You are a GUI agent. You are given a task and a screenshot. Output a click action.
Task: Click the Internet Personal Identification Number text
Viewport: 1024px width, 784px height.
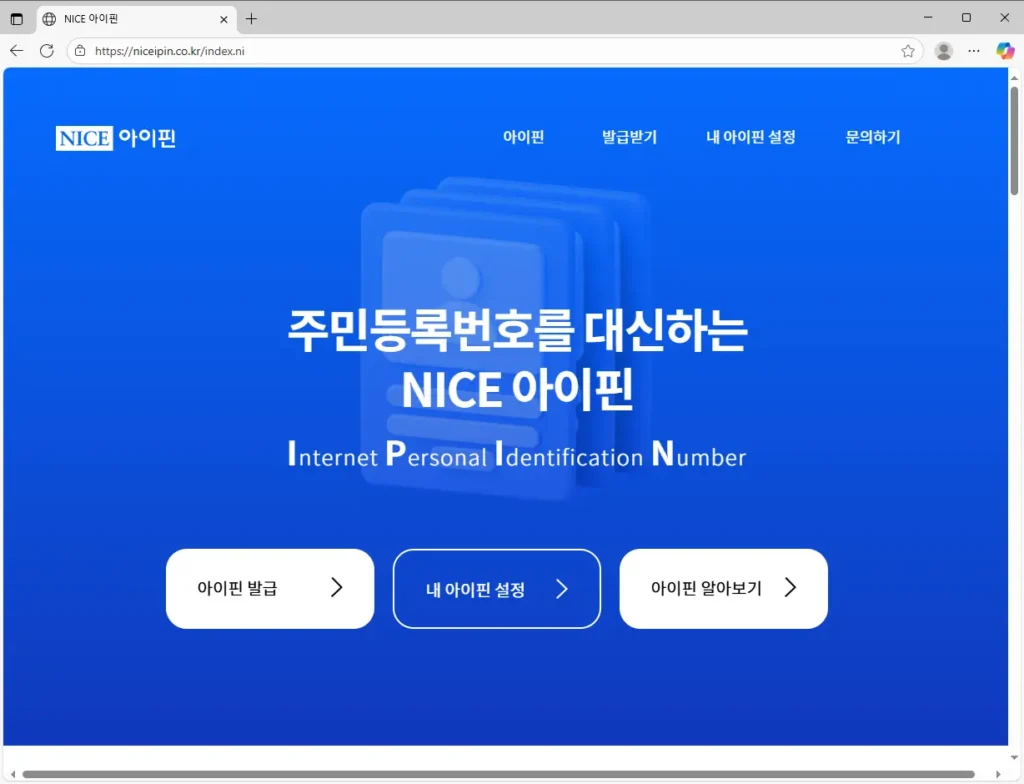click(517, 454)
